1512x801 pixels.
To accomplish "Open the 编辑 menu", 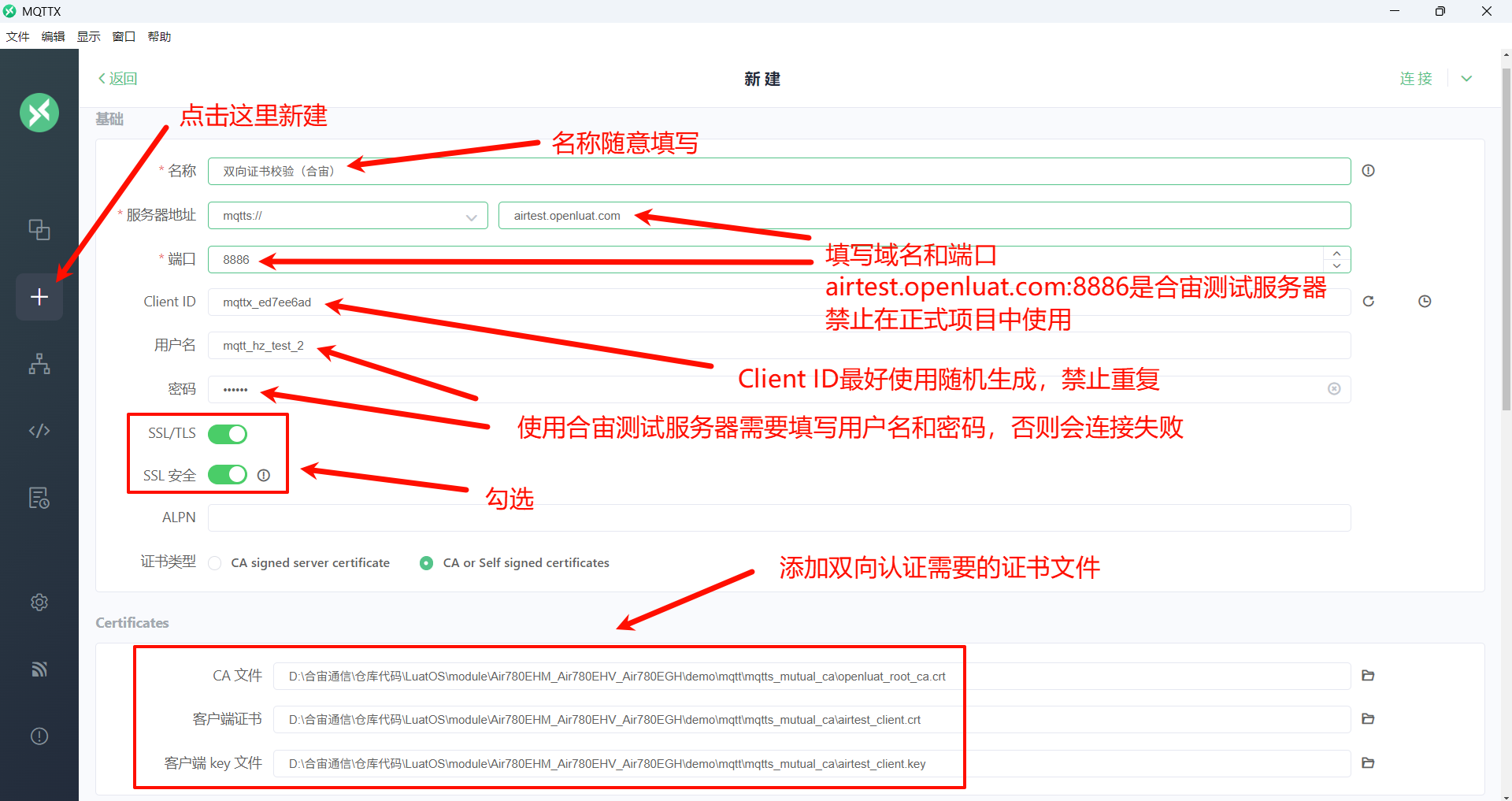I will [x=53, y=37].
